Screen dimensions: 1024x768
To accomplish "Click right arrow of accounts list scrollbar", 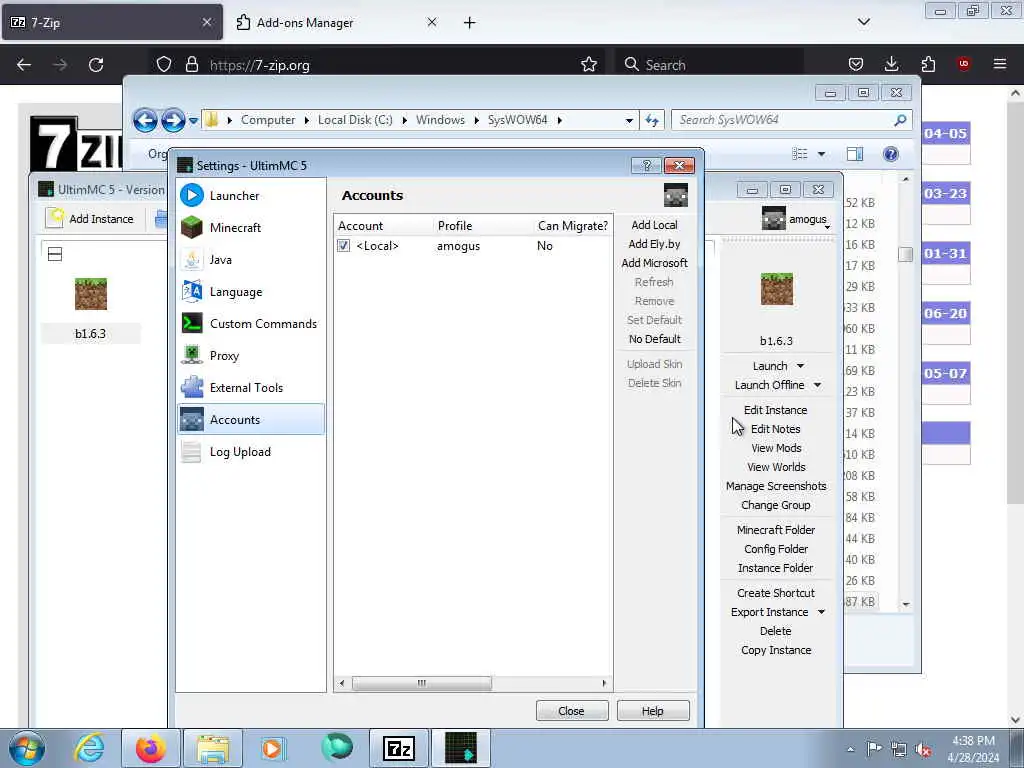I will (604, 683).
